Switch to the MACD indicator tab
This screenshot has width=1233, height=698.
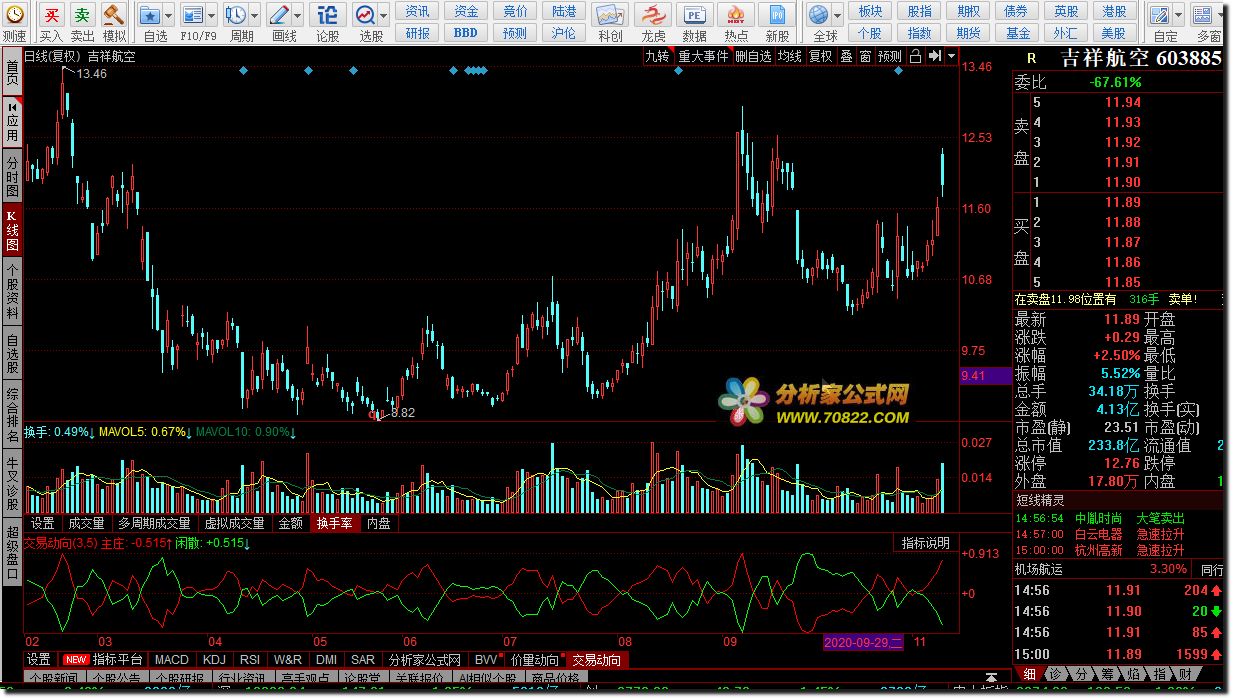pos(172,660)
